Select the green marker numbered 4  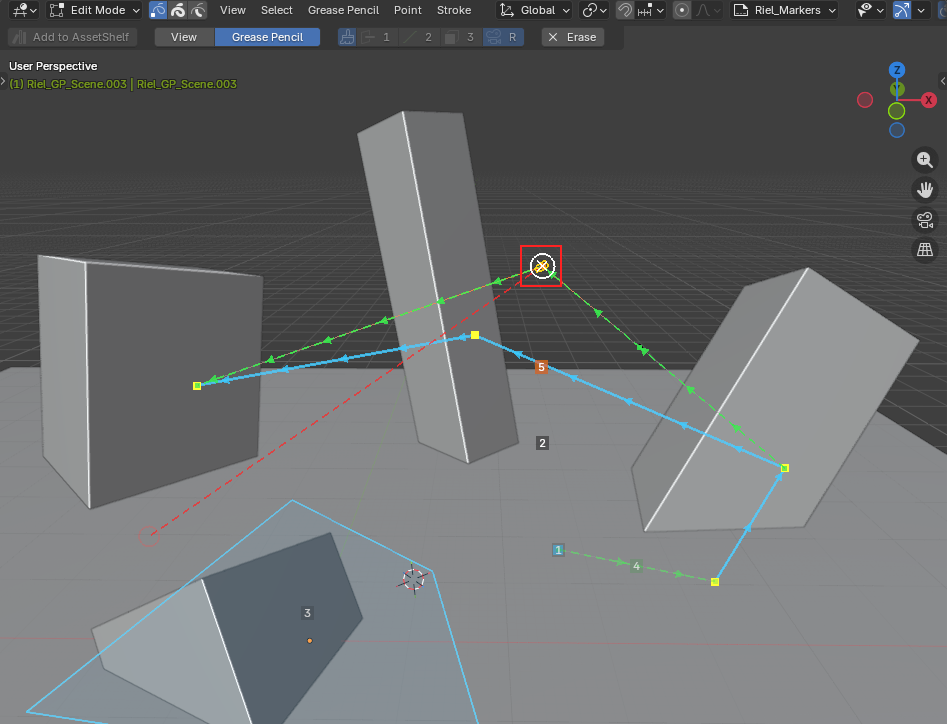(636, 566)
